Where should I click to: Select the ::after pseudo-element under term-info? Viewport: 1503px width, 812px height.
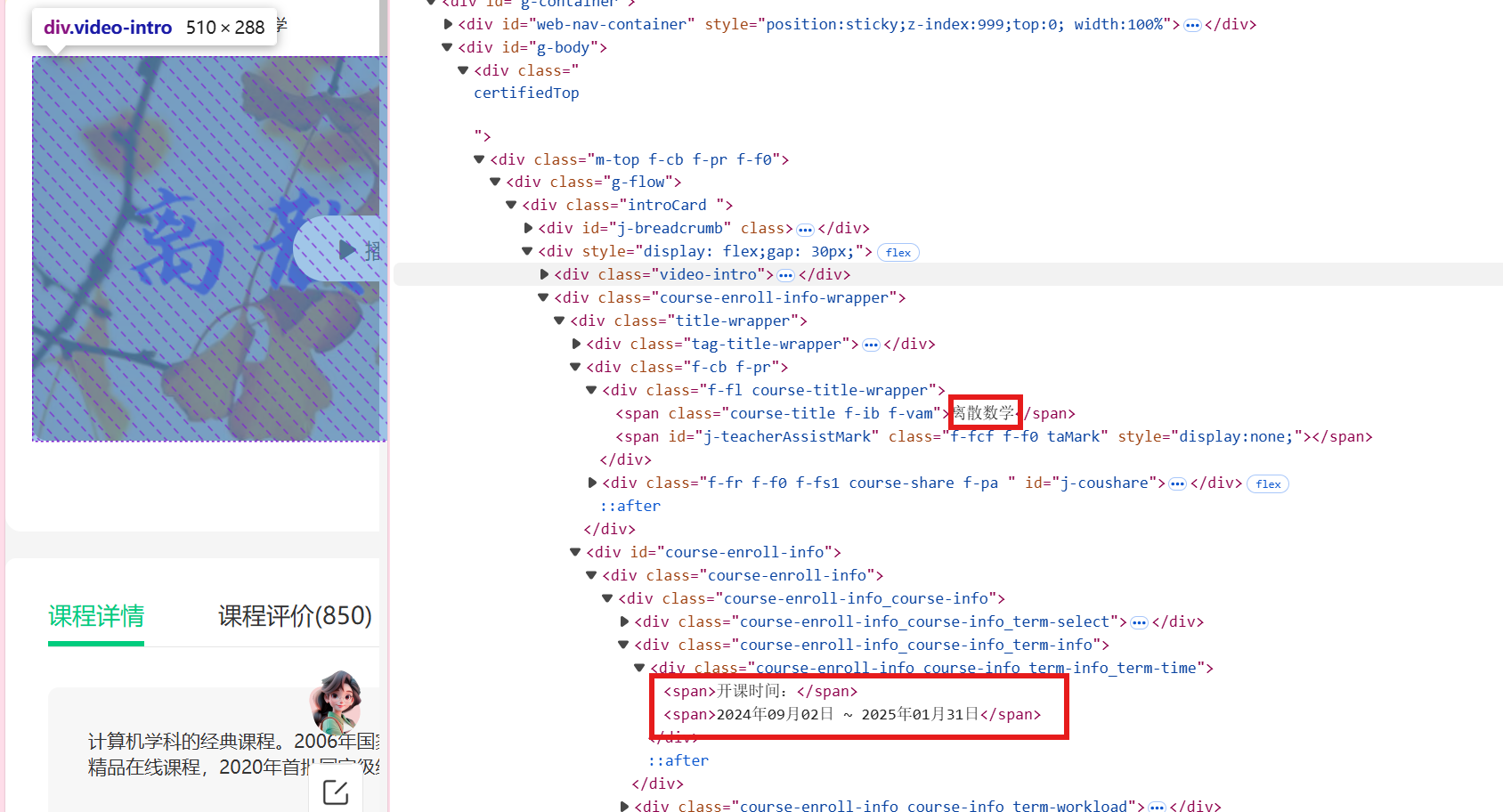pos(678,760)
